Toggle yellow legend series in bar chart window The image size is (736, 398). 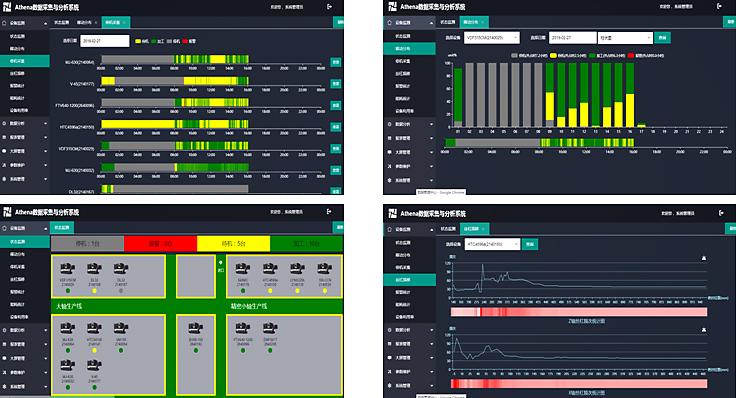coord(568,55)
